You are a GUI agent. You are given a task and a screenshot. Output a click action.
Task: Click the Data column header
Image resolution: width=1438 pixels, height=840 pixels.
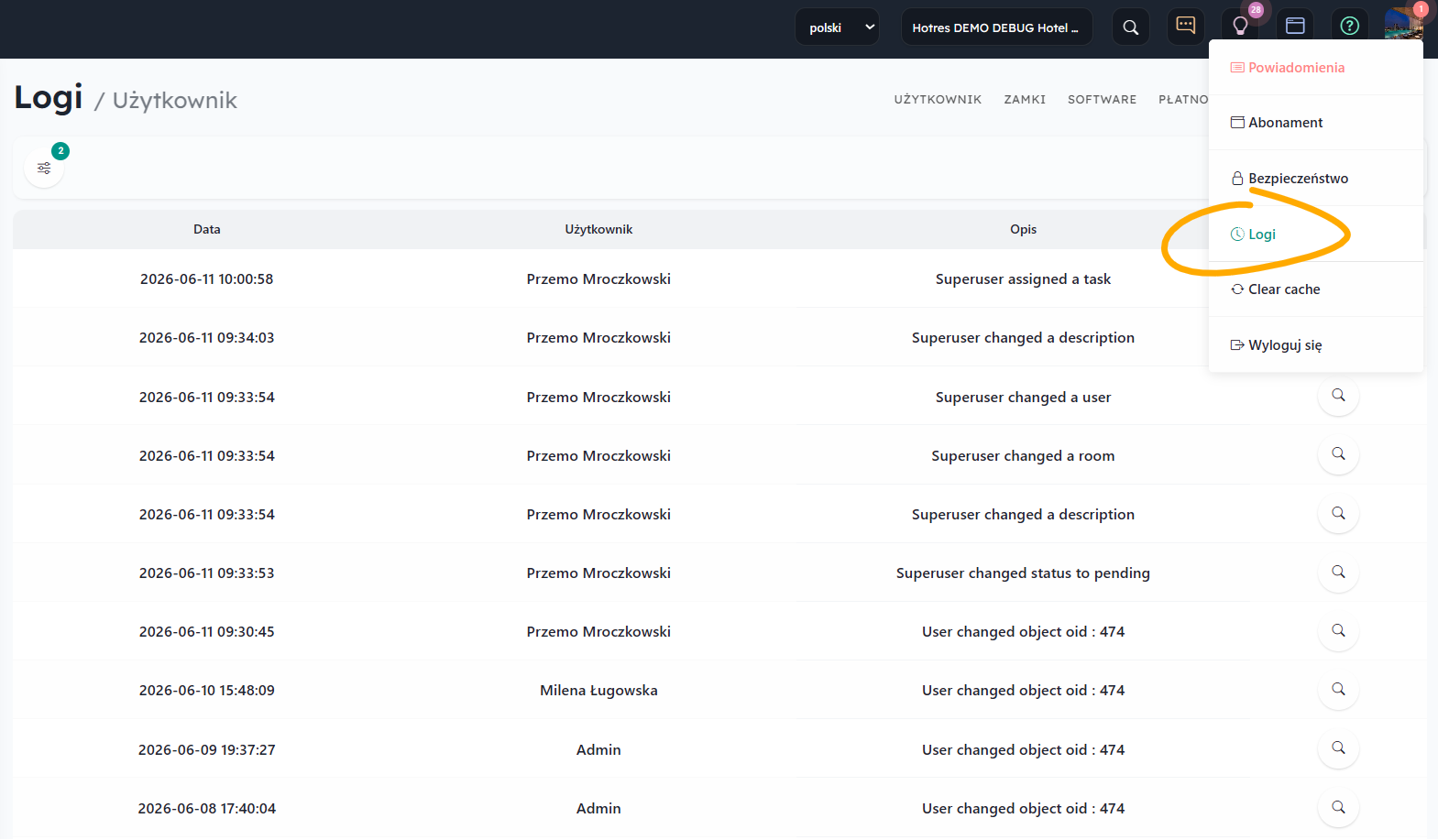(207, 230)
